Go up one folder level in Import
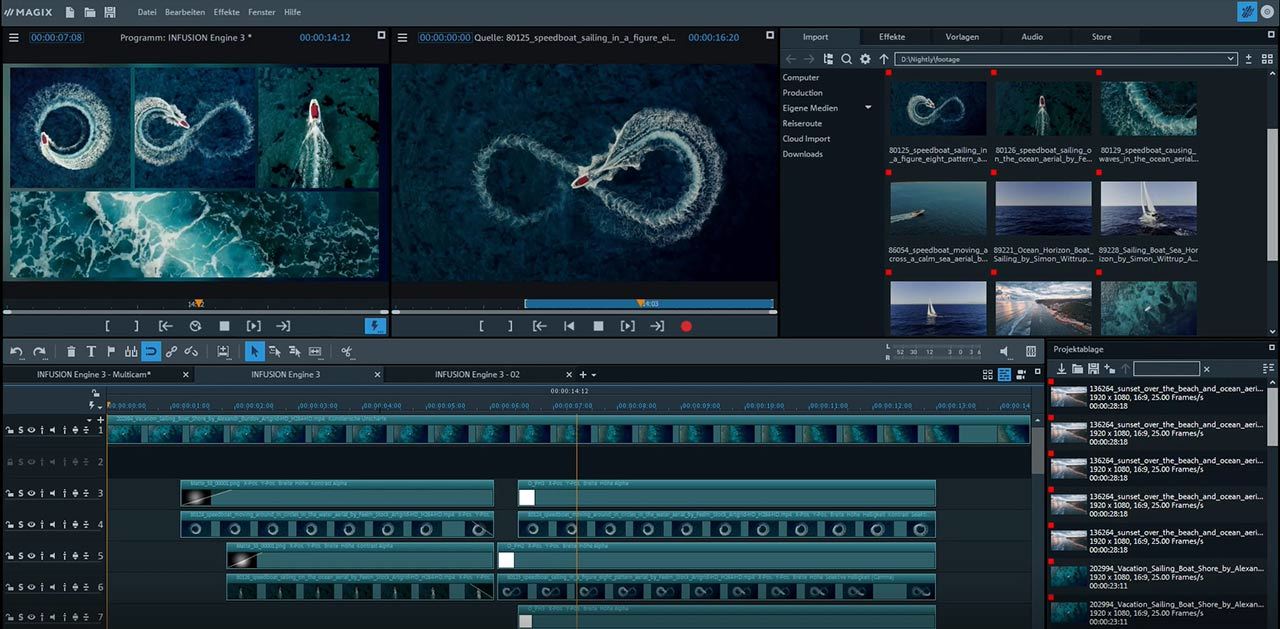Image resolution: width=1280 pixels, height=629 pixels. (884, 59)
